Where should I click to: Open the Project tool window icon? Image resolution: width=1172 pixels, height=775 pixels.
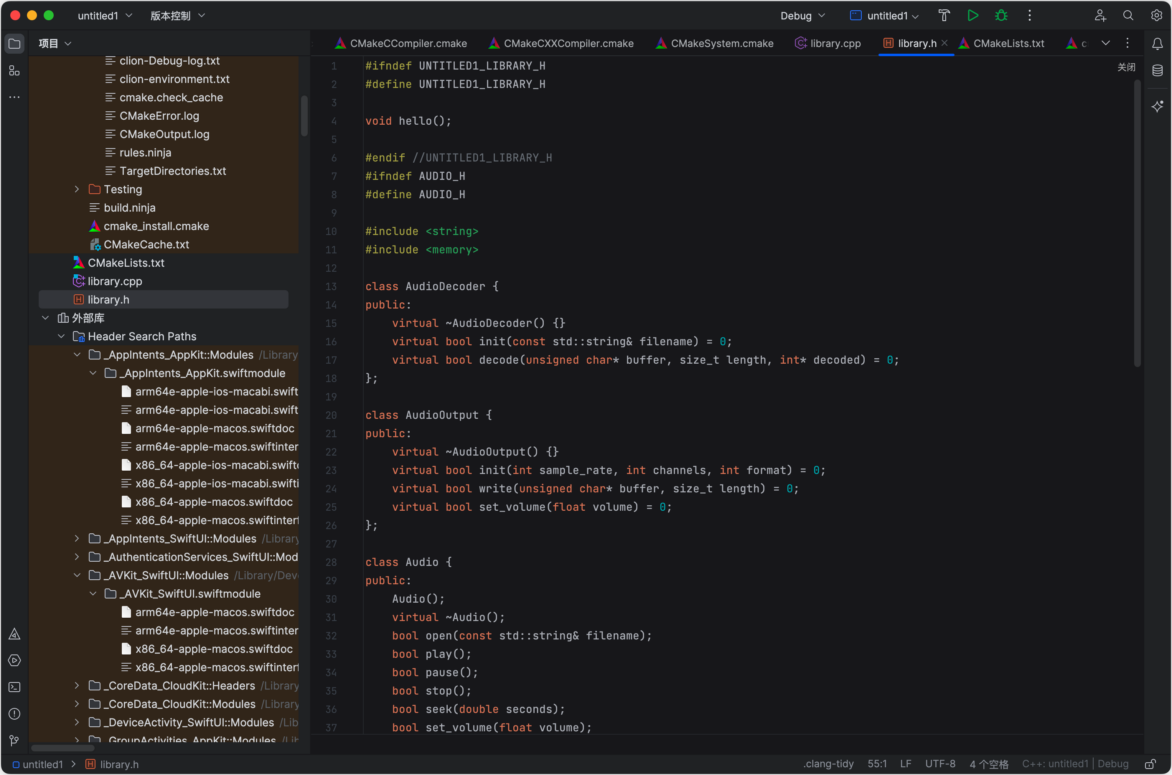(14, 43)
